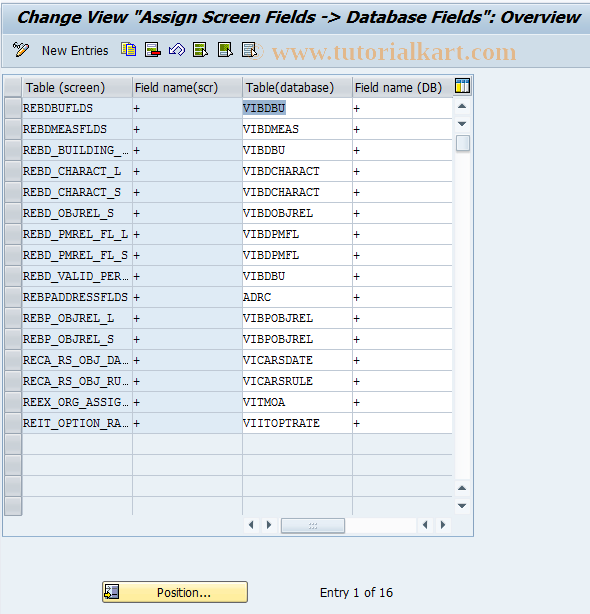The width and height of the screenshot is (590, 614).
Task: Select row selector for REBD_OBJREL_S
Action: 13,213
